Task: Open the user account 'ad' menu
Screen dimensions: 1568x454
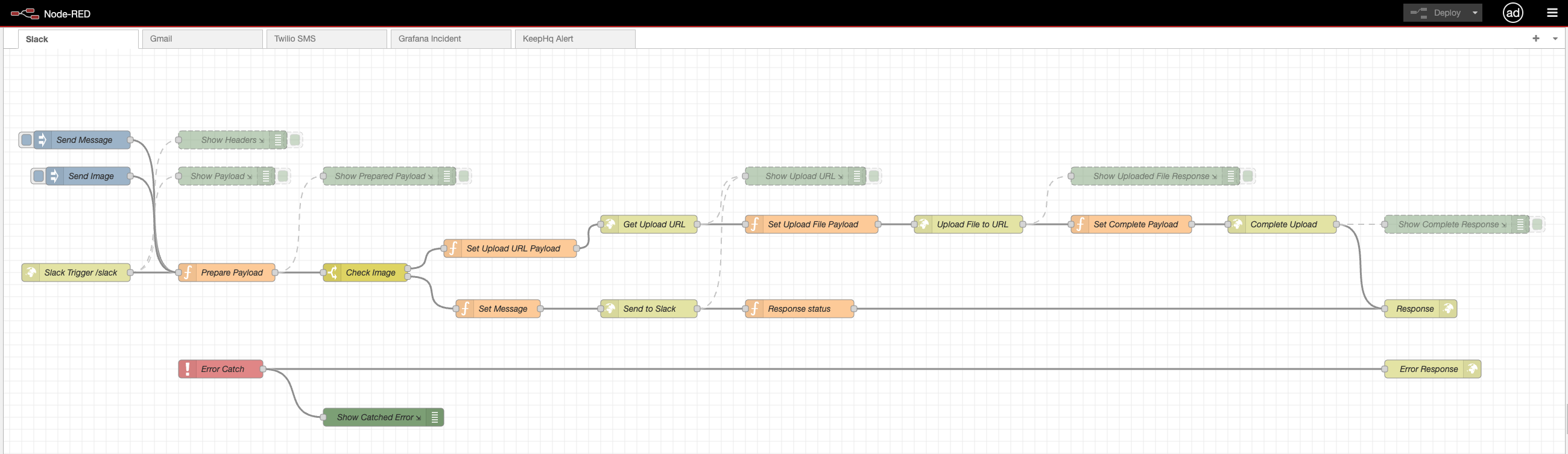Action: 1513,13
